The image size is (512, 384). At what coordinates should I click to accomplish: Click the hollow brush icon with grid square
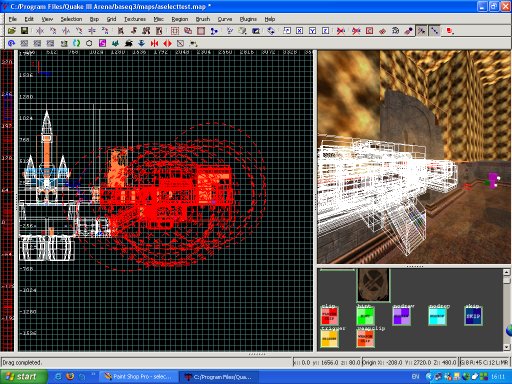click(175, 31)
